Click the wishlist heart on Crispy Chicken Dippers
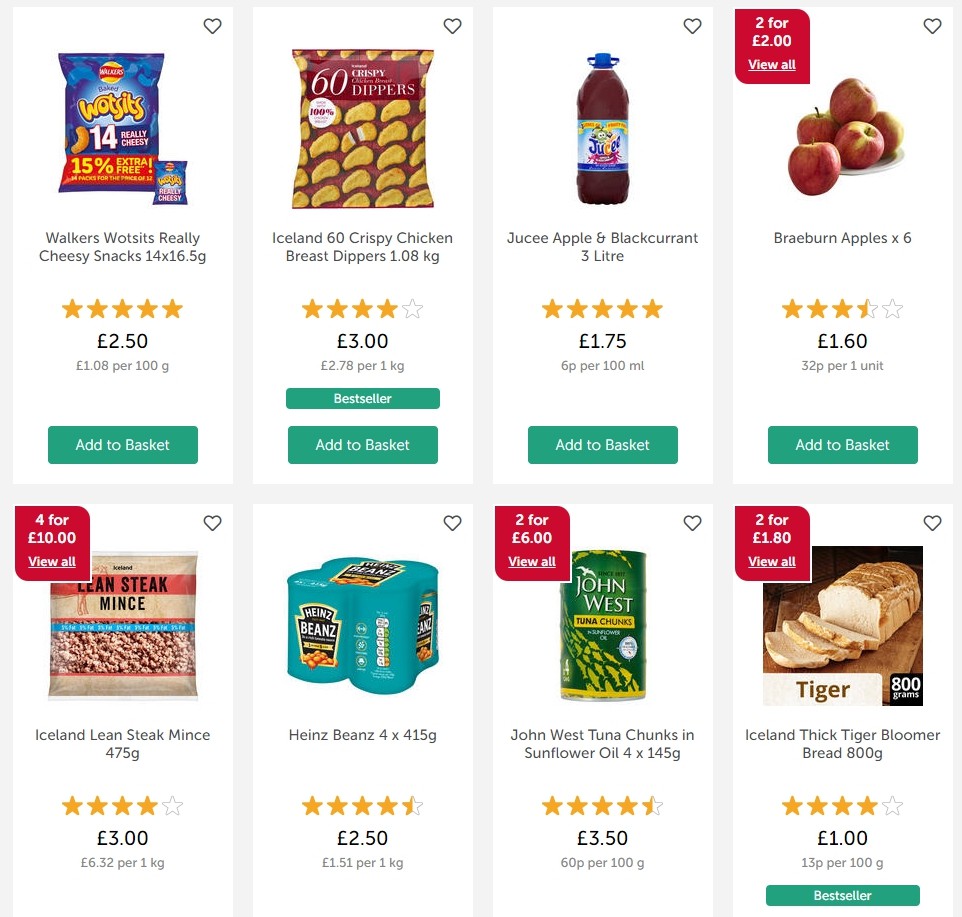This screenshot has width=962, height=917. 452,26
